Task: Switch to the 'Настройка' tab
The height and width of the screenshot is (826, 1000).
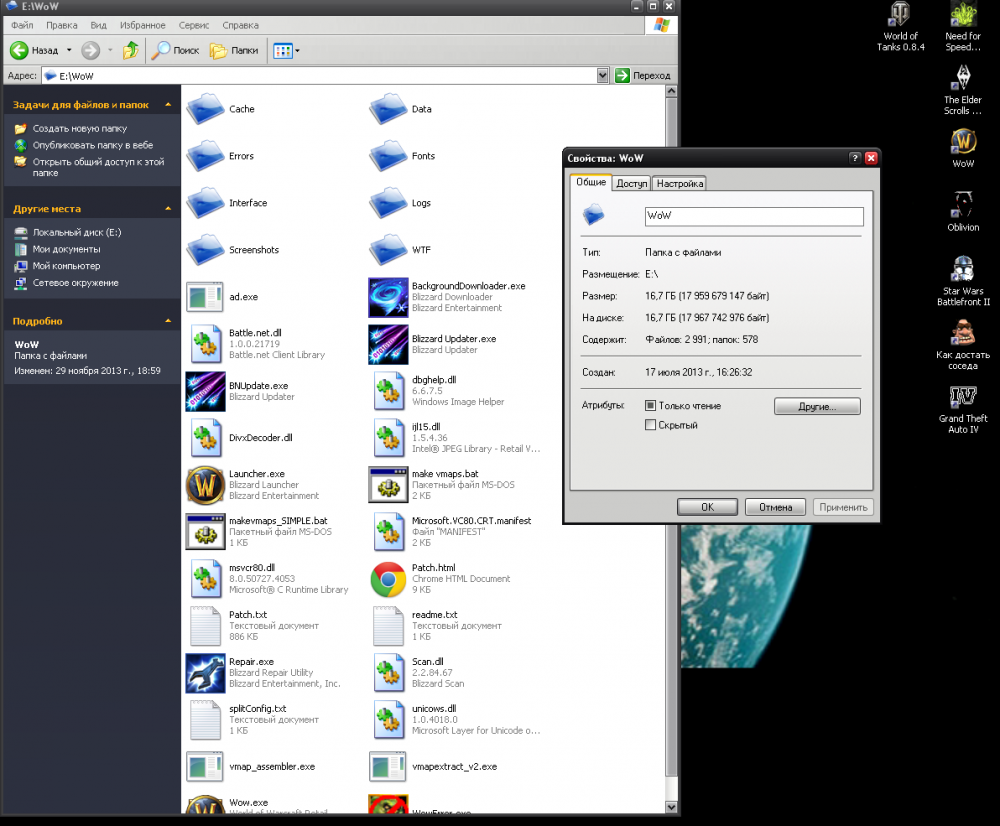Action: click(680, 184)
